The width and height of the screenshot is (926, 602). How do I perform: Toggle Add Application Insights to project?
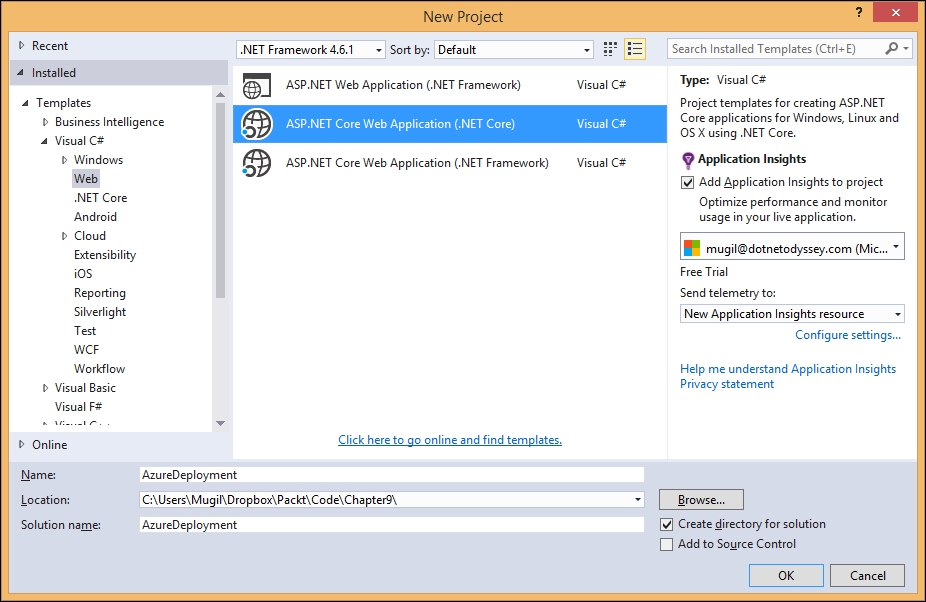[x=687, y=182]
